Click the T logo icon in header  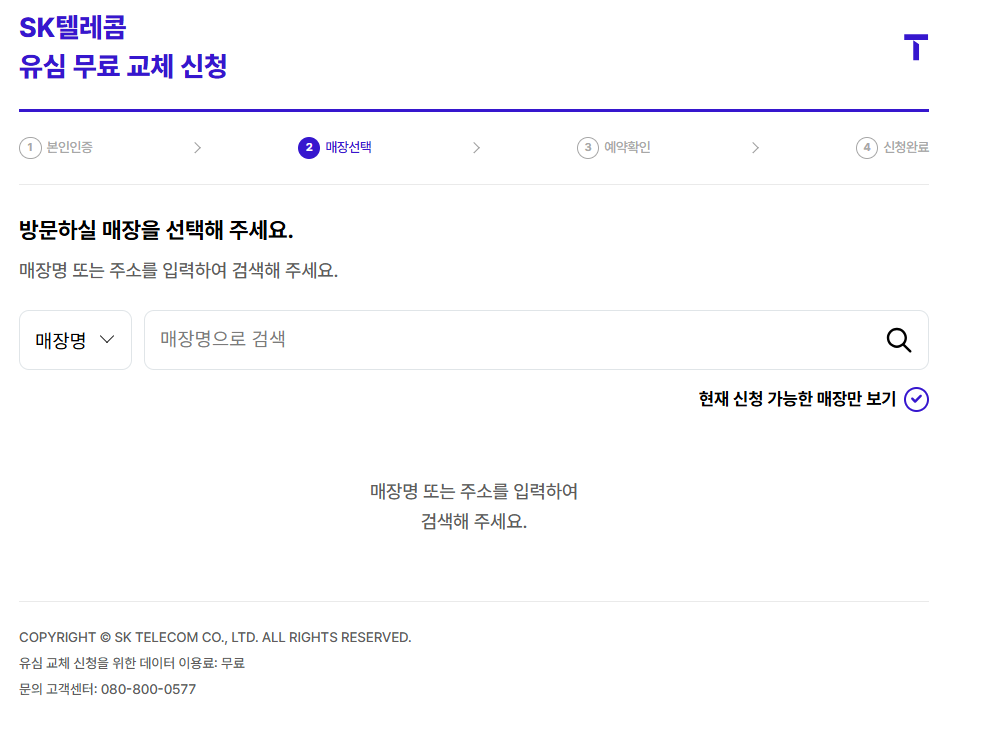point(915,47)
